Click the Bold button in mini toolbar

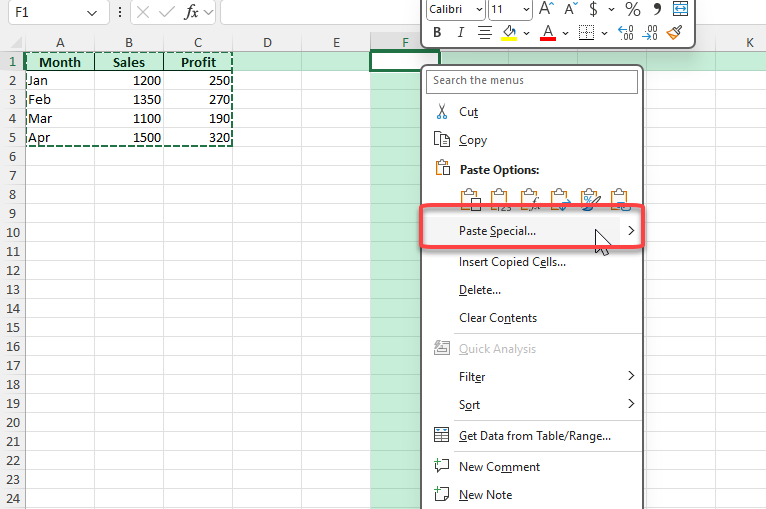pyautogui.click(x=437, y=33)
